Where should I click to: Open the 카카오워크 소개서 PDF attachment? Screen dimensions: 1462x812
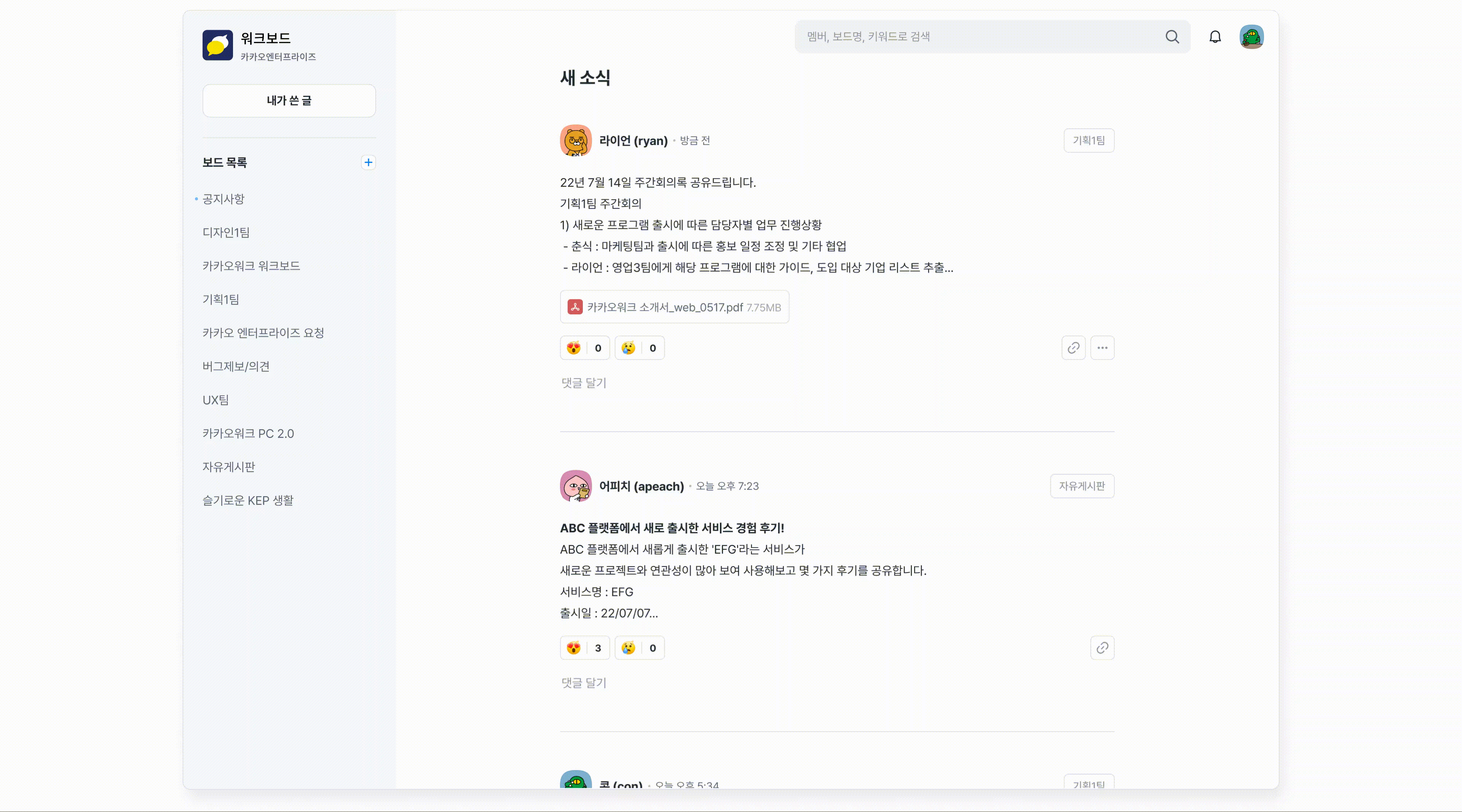674,307
